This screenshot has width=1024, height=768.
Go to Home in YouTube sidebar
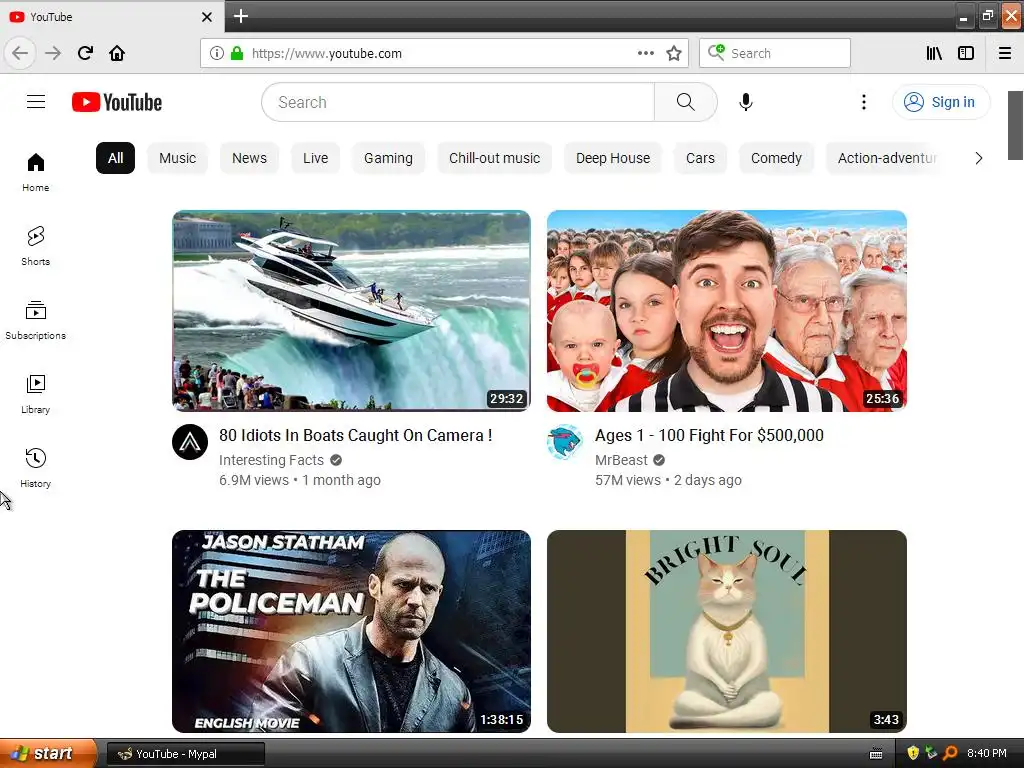coord(35,172)
